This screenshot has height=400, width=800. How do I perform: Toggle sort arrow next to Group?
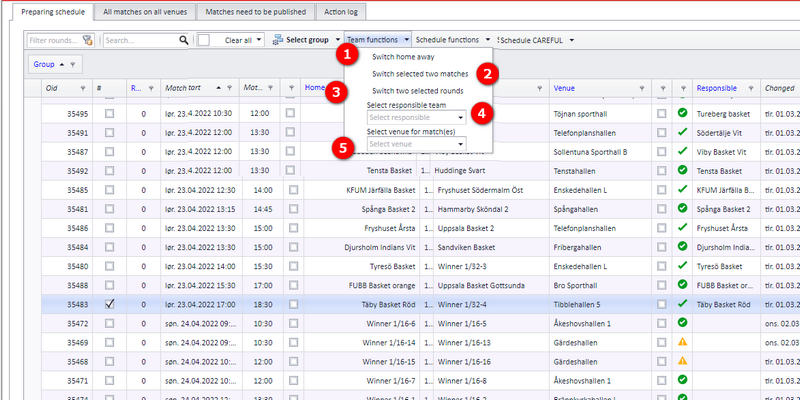point(62,64)
